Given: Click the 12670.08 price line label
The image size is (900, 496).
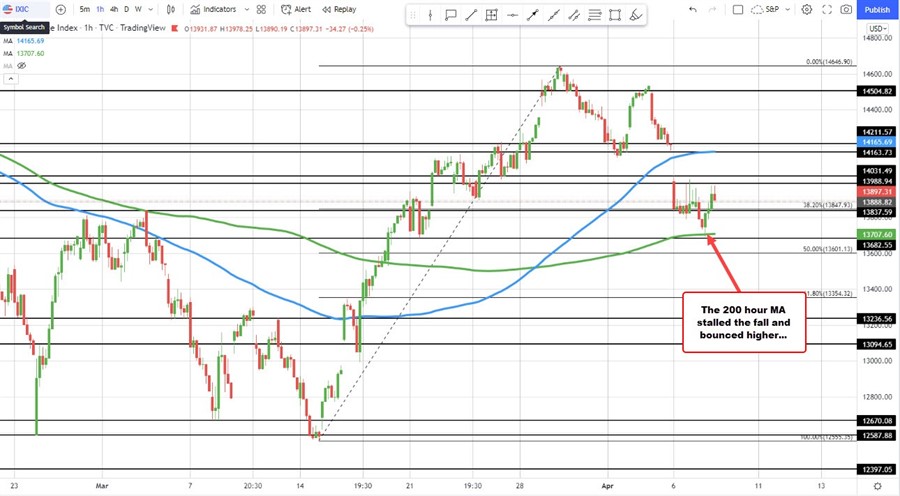Looking at the screenshot, I should coord(876,421).
